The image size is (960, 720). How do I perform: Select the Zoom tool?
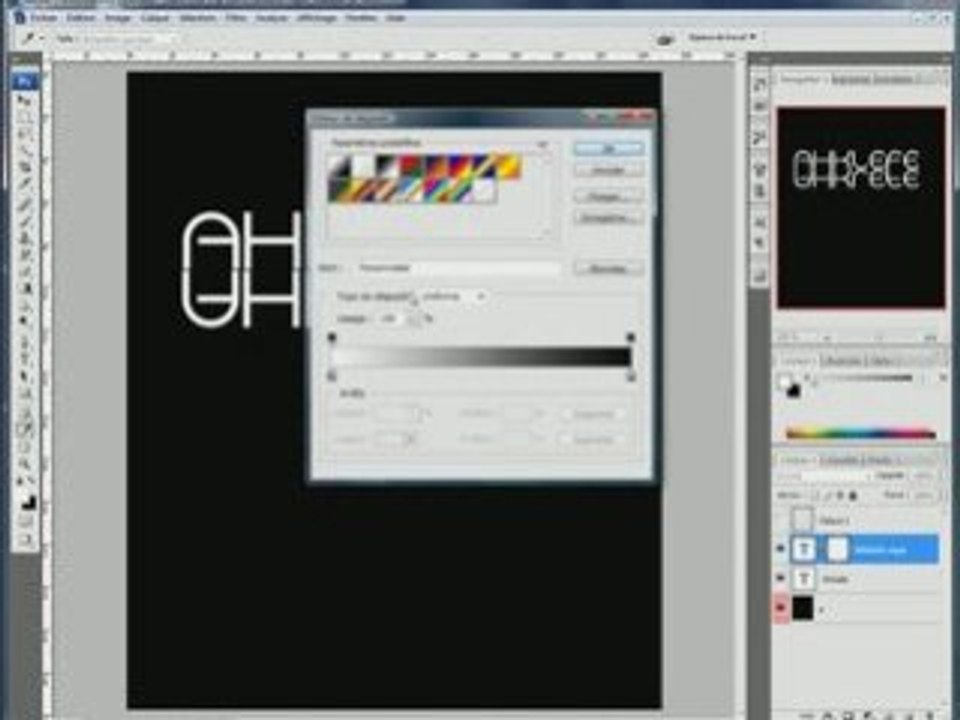click(x=26, y=463)
